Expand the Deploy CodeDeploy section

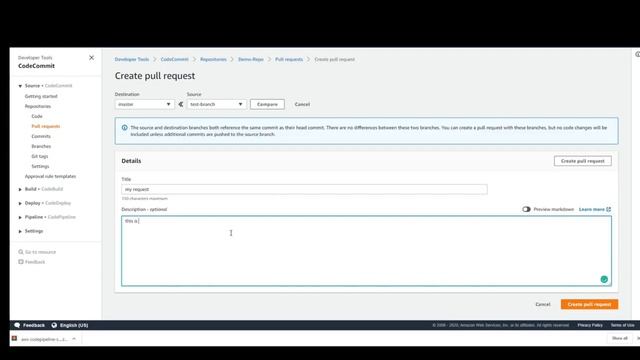tap(20, 203)
